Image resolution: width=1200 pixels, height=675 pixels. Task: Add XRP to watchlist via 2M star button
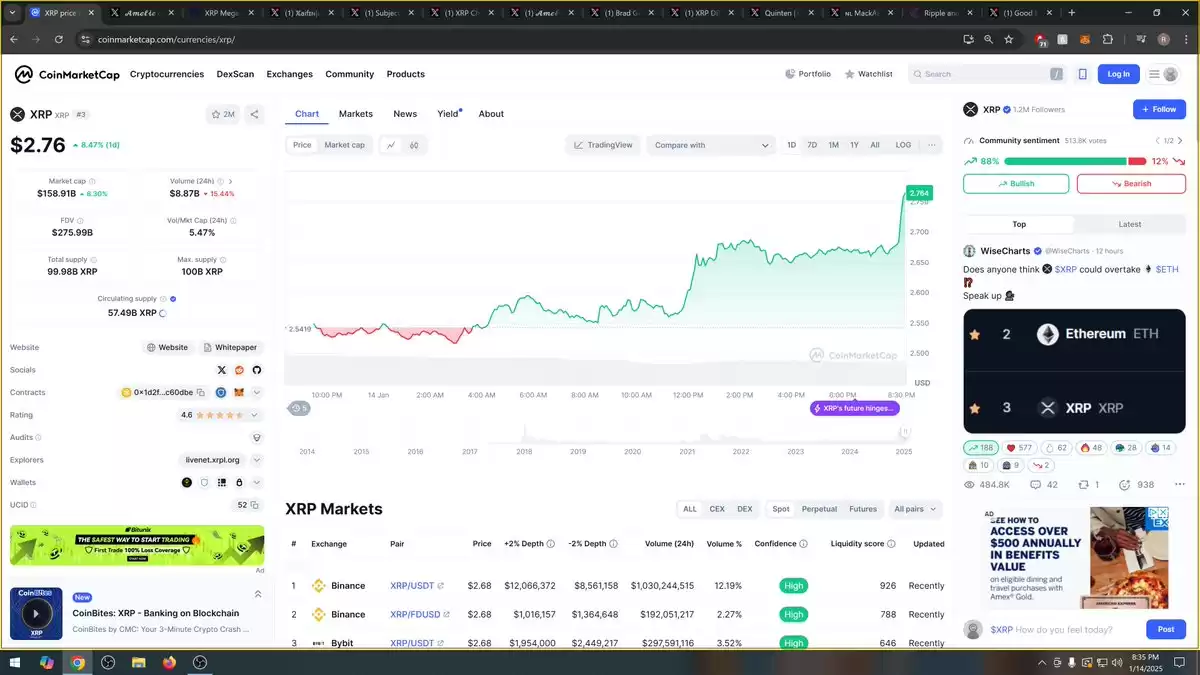pos(223,114)
